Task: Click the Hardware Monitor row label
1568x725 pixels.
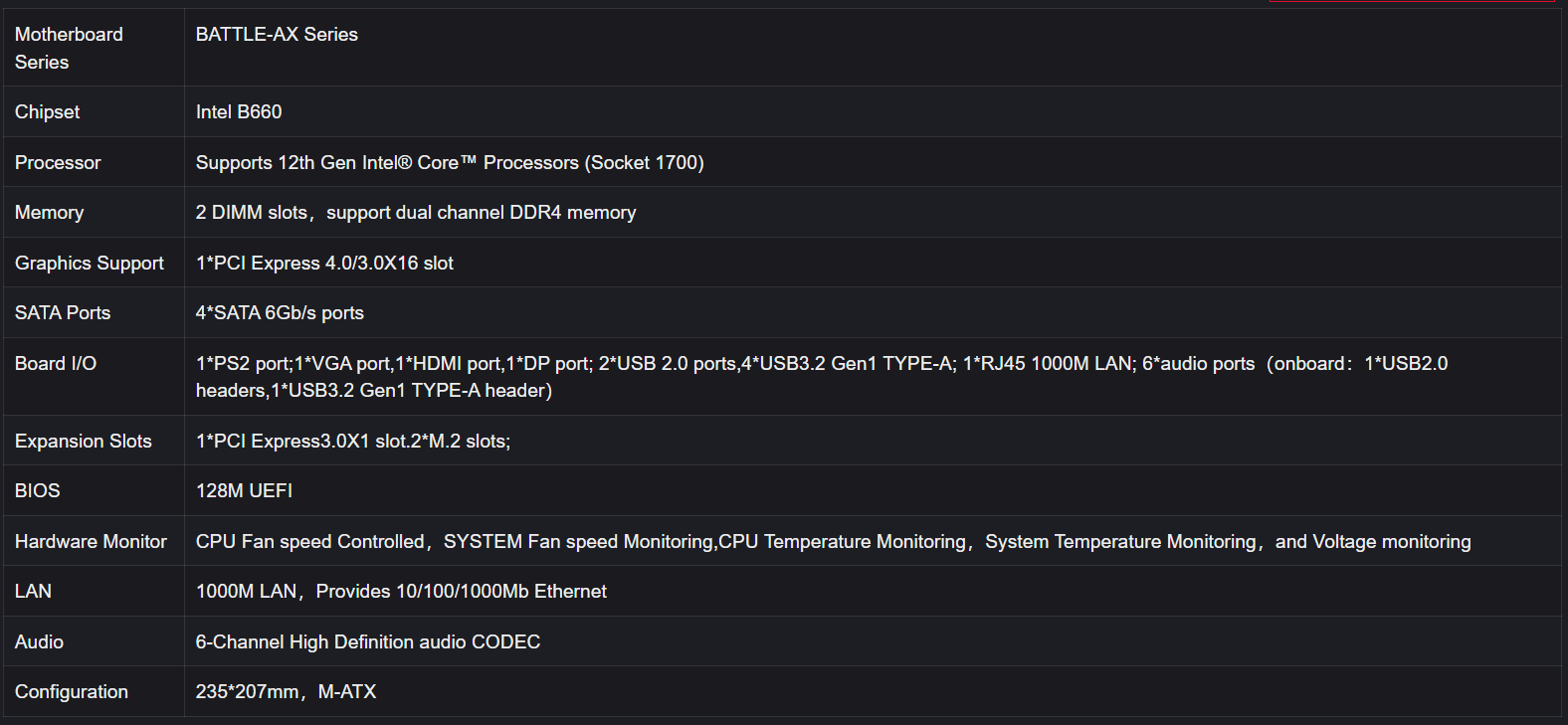Action: (91, 542)
